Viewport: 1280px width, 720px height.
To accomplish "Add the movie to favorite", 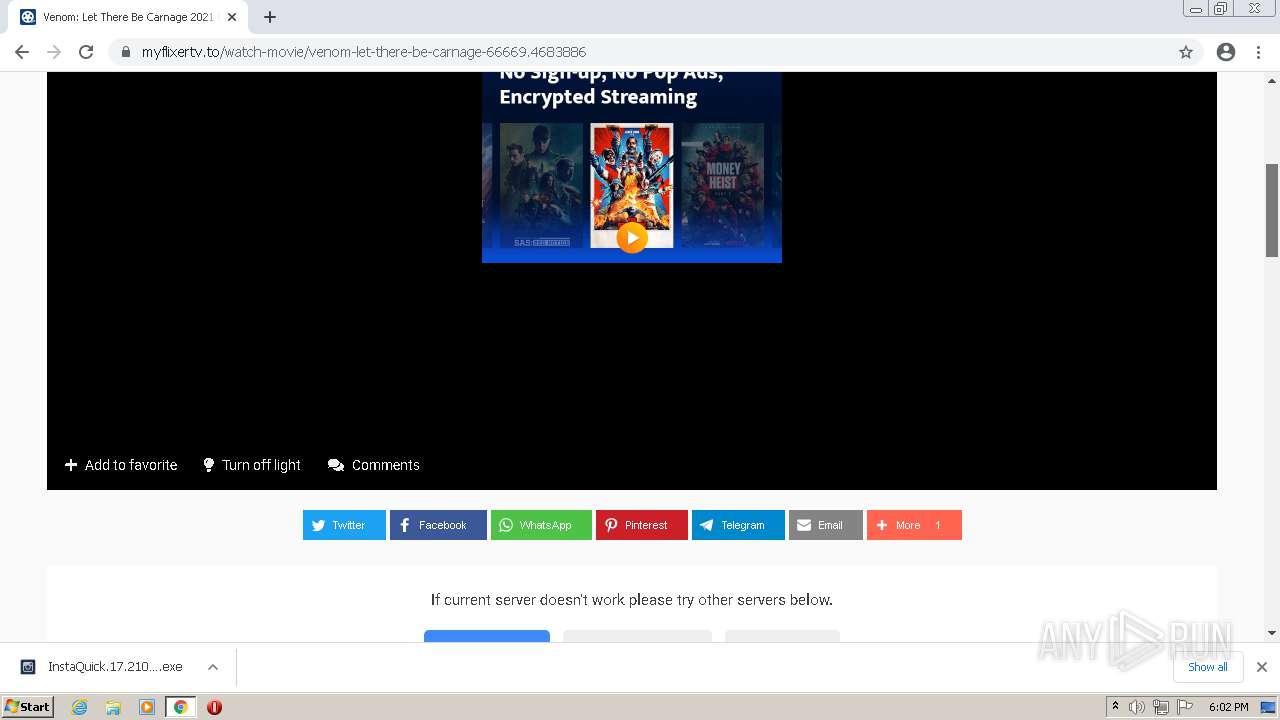I will click(121, 465).
